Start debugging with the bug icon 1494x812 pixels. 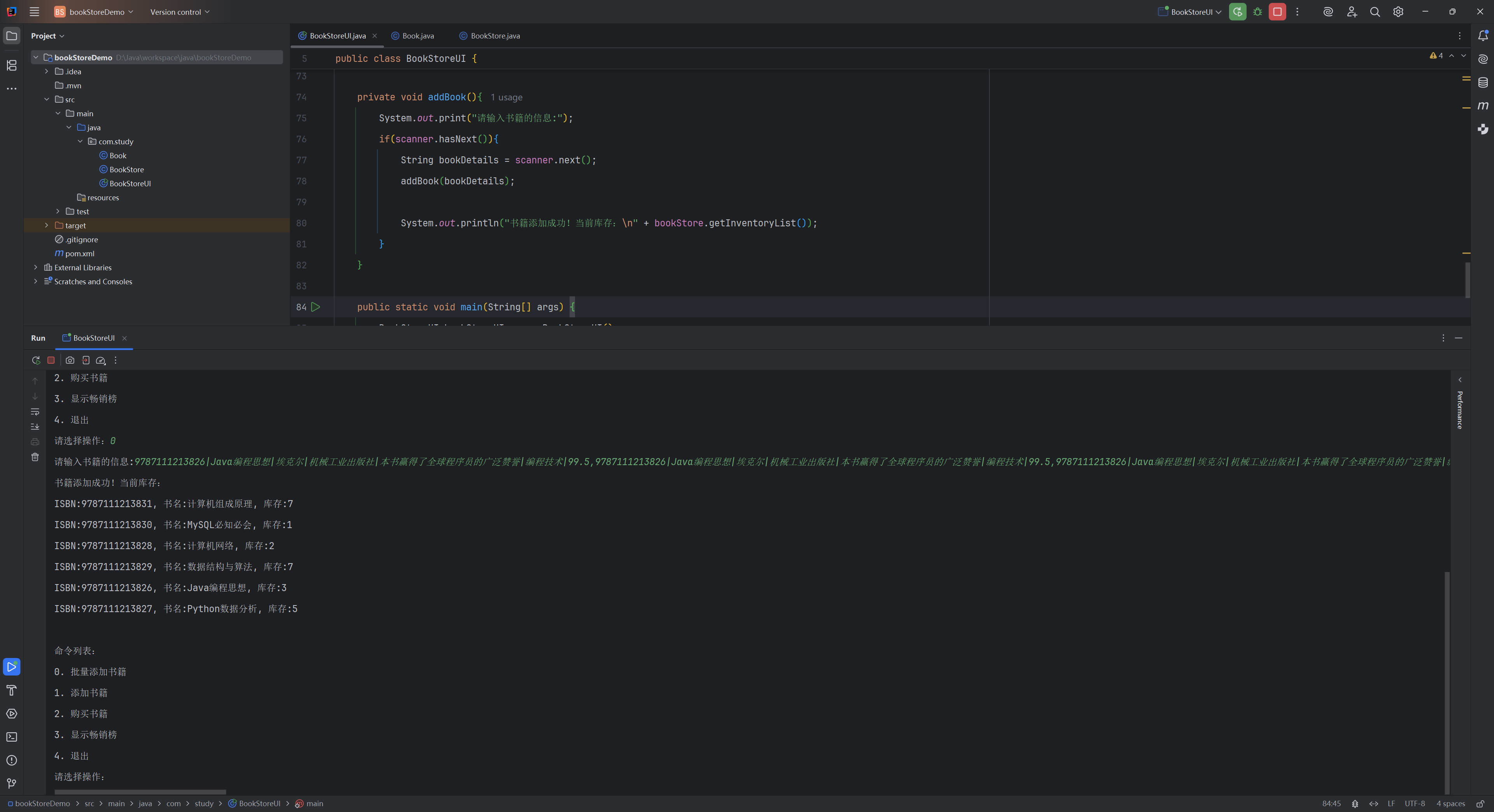pyautogui.click(x=1257, y=12)
